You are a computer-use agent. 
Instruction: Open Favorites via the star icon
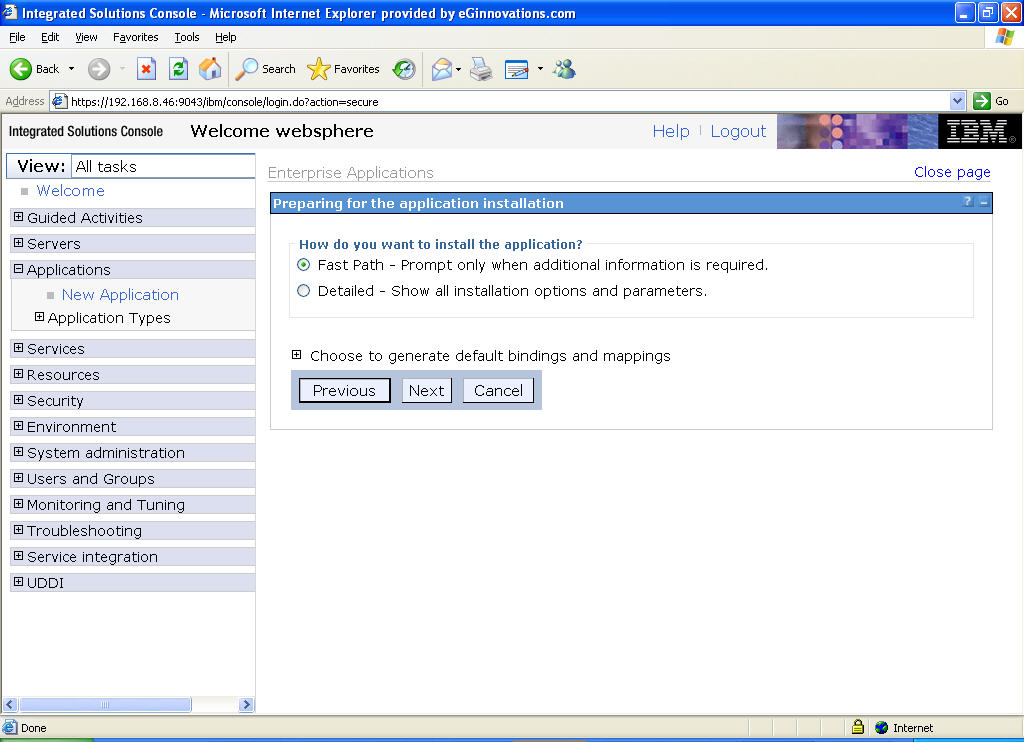(x=318, y=69)
